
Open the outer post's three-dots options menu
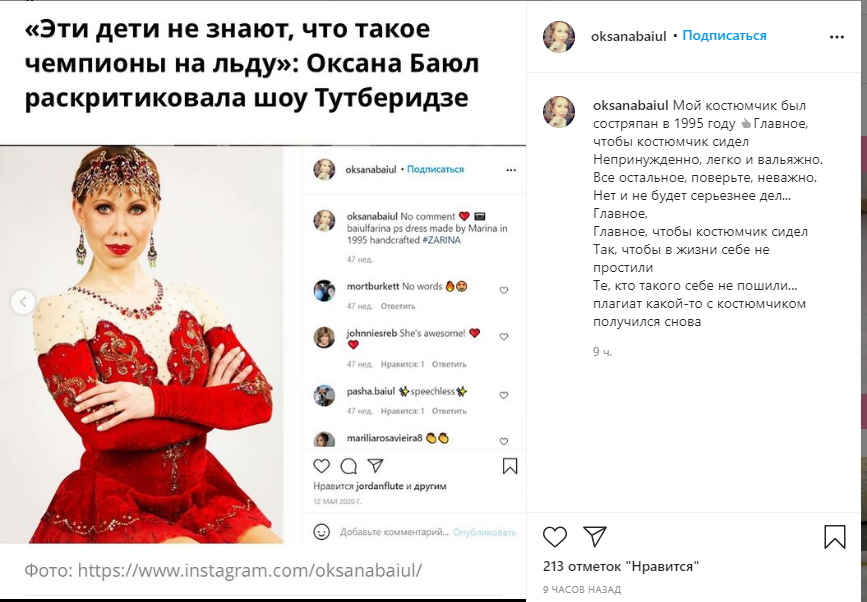837,37
